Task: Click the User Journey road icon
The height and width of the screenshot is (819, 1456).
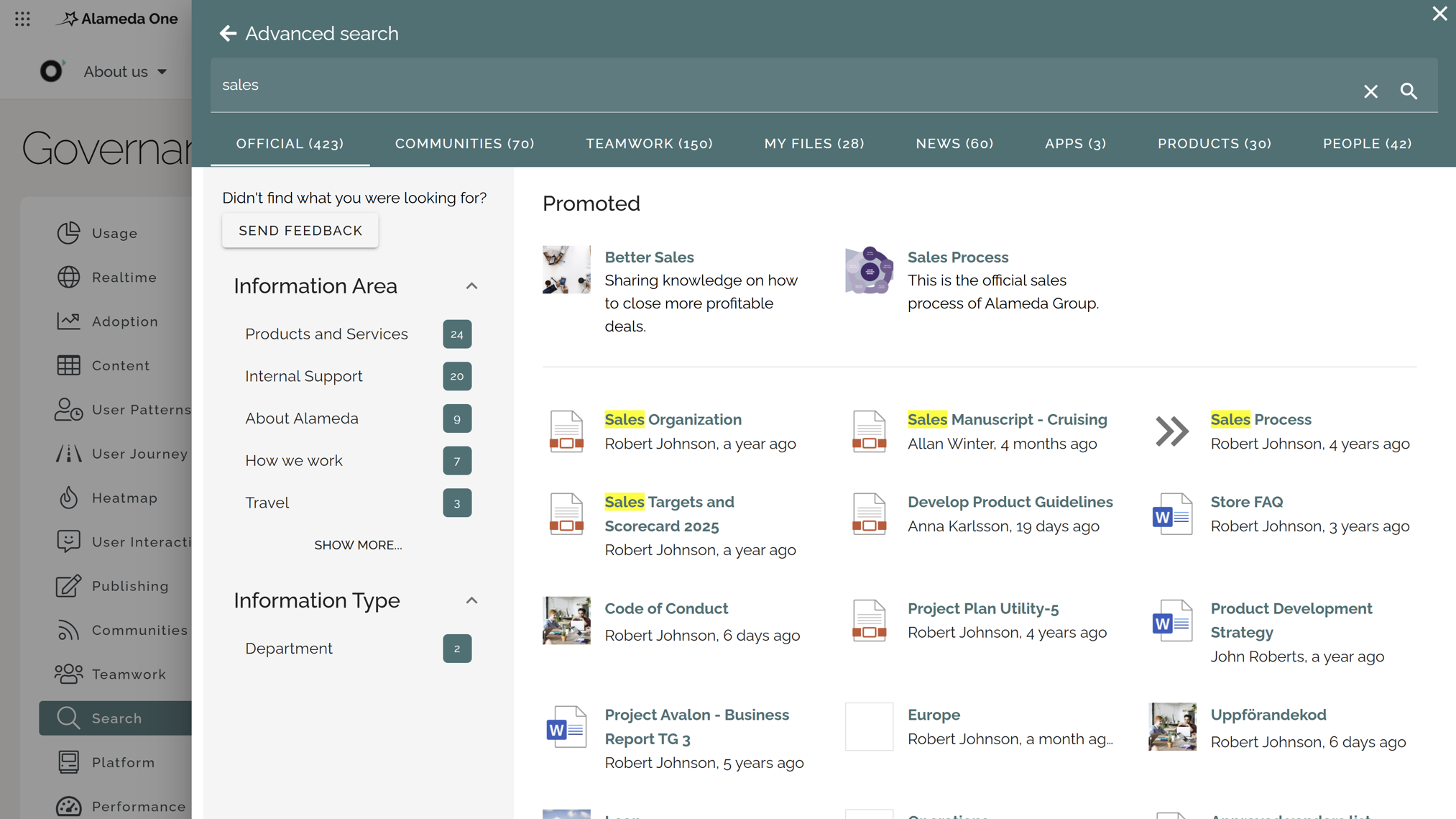Action: point(68,454)
